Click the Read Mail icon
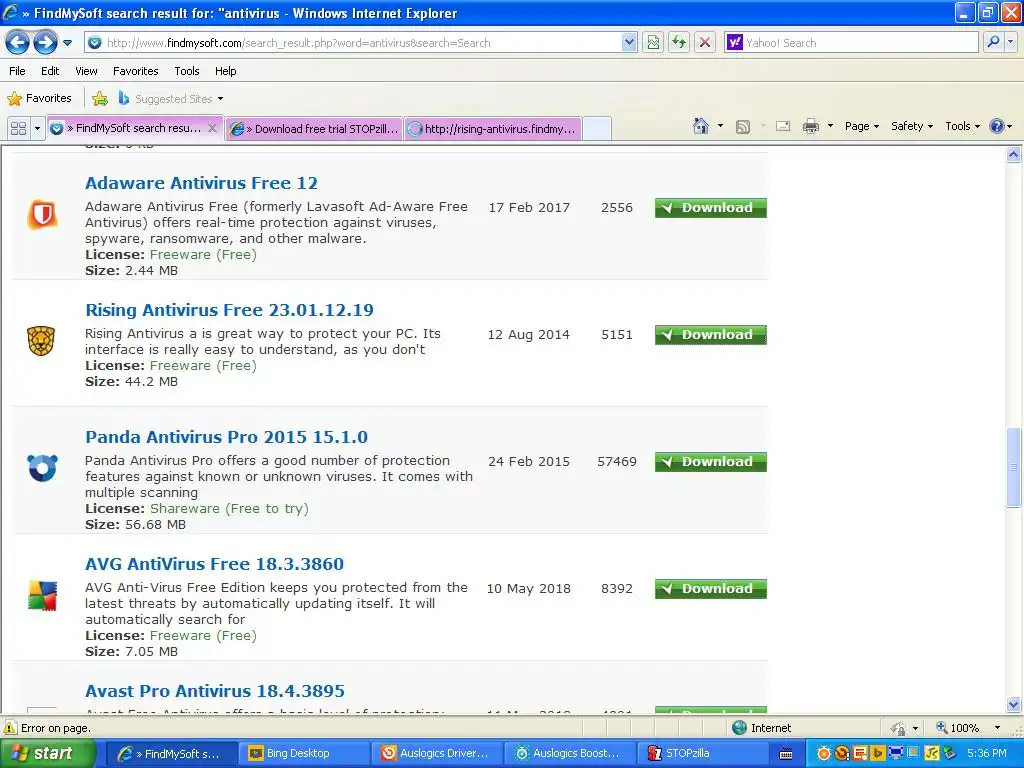The image size is (1024, 768). tap(783, 127)
